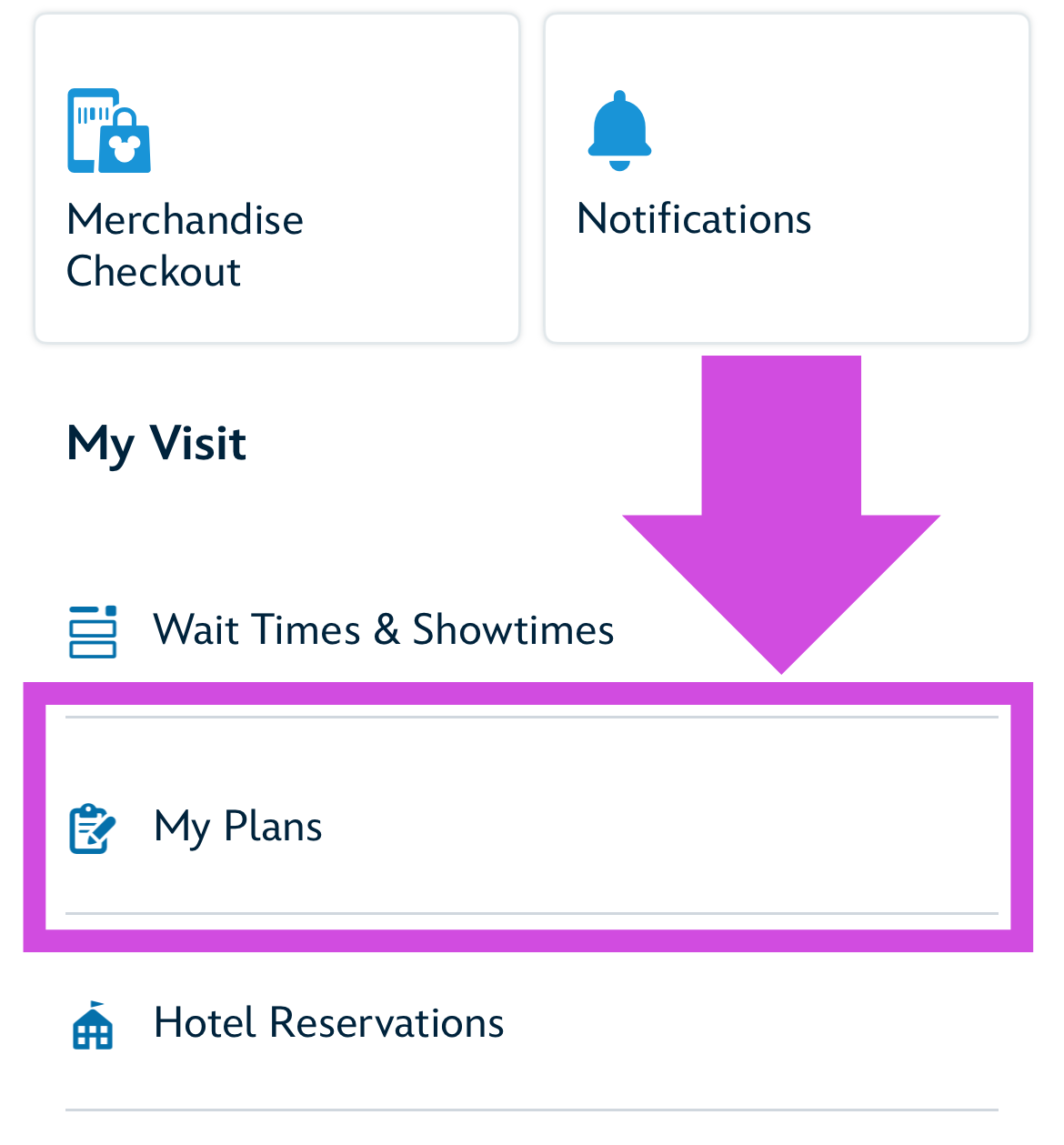This screenshot has height=1145, width=1064.
Task: Select the pencil-on-clipboard planning icon
Action: [91, 828]
